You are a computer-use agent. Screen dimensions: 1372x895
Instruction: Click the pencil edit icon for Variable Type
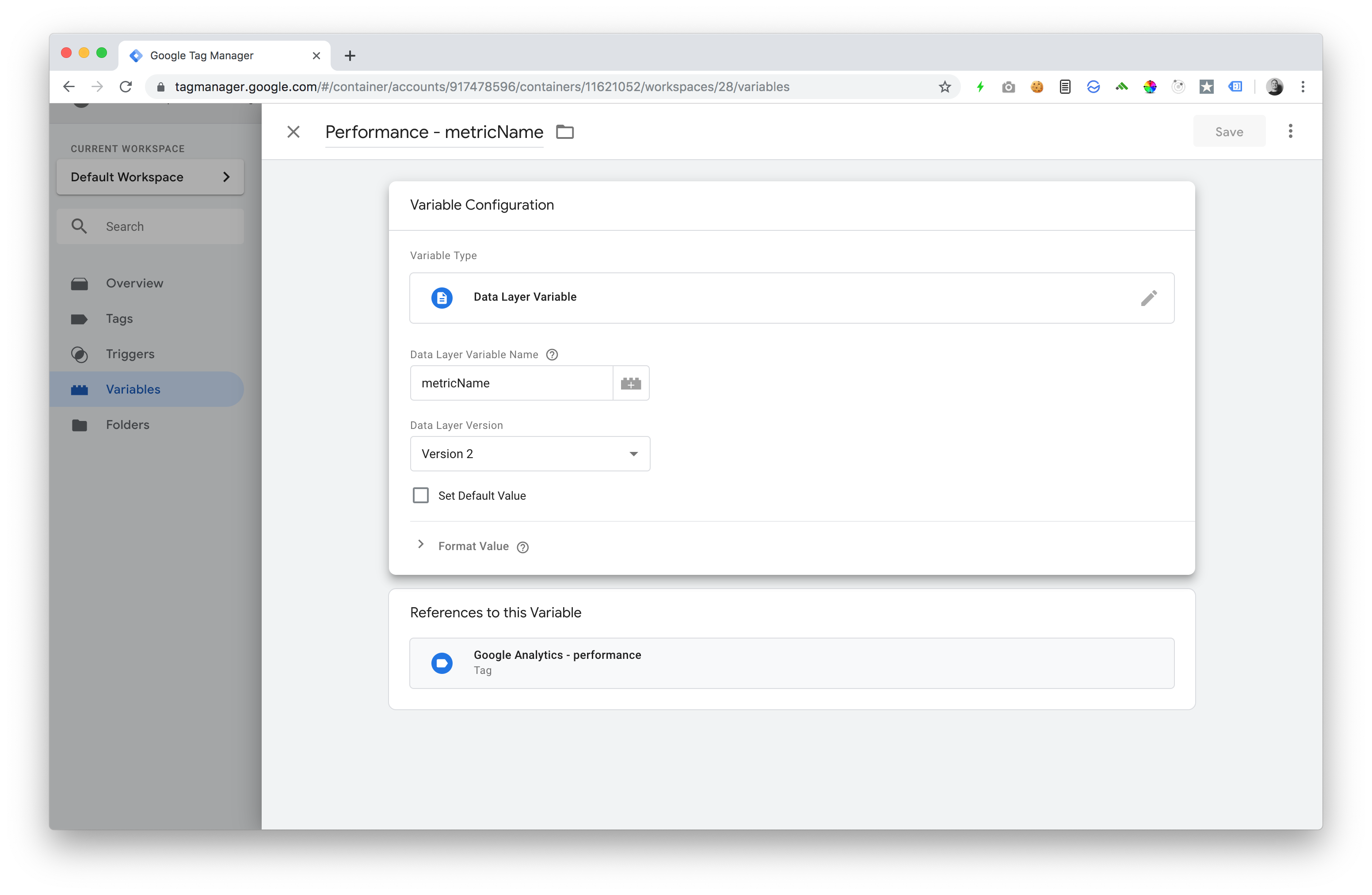1148,298
